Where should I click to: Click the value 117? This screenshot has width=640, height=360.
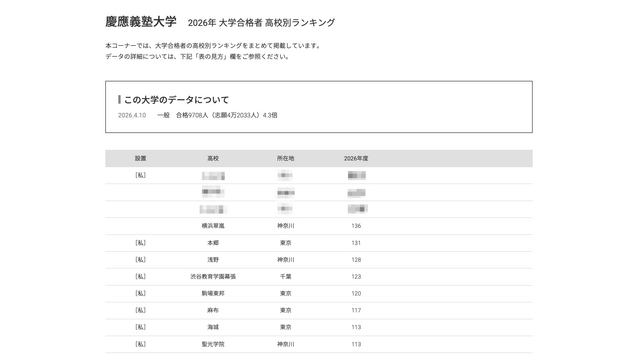click(x=356, y=310)
